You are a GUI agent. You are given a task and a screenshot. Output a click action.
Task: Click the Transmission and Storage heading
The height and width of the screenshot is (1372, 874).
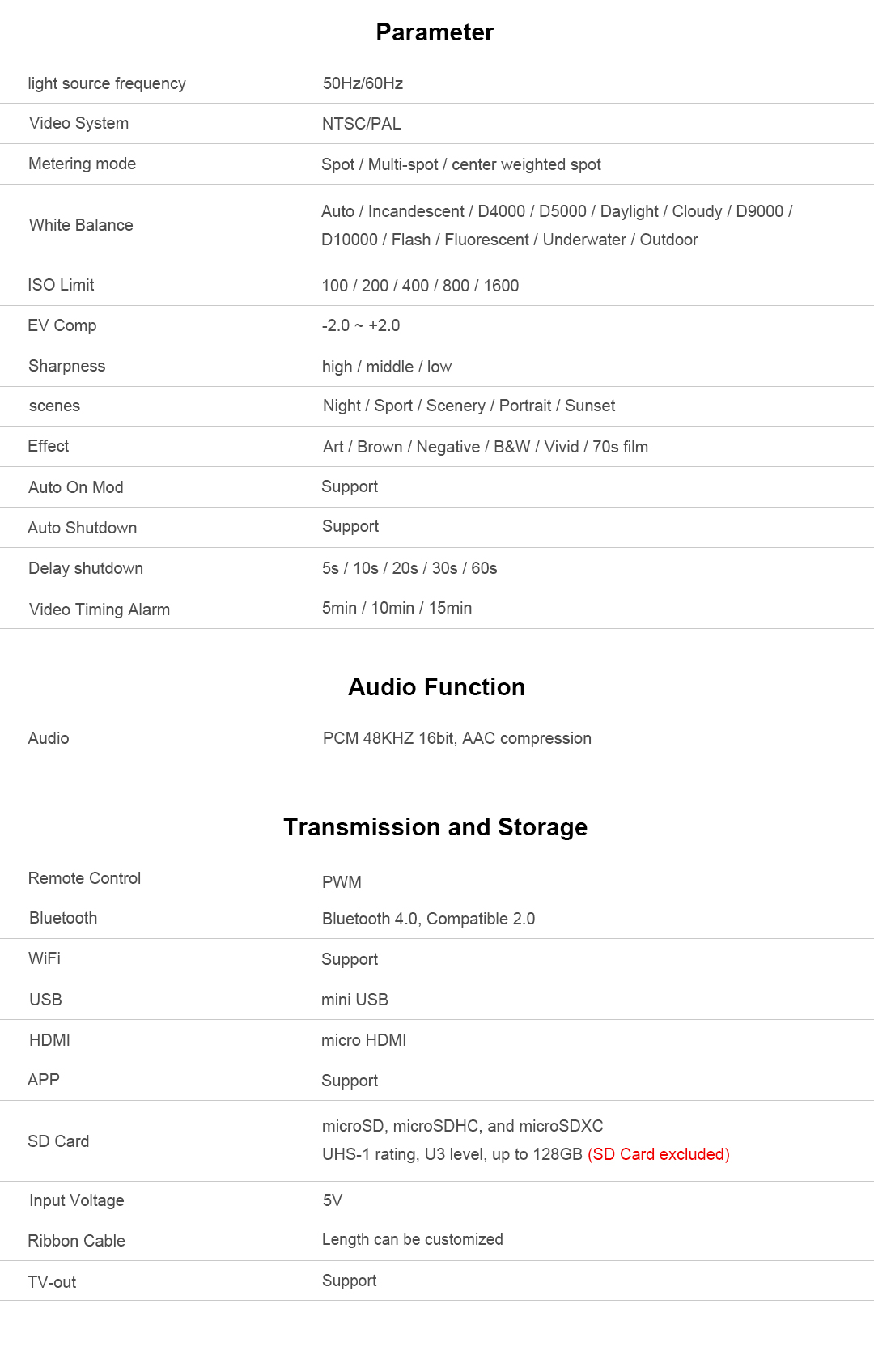(x=435, y=827)
